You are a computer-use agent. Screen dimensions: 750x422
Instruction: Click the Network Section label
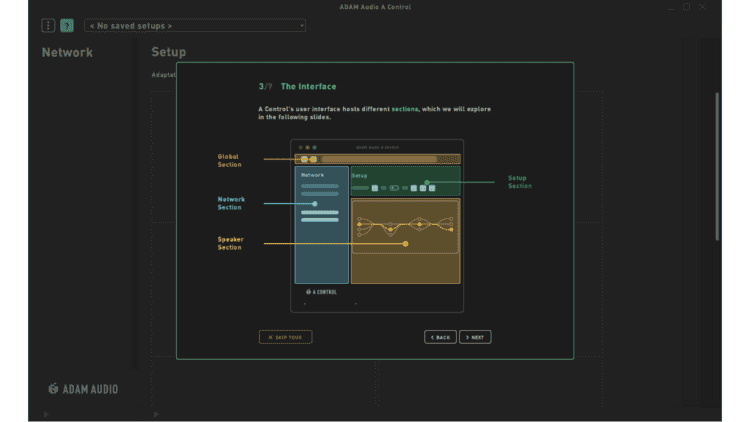(x=231, y=203)
